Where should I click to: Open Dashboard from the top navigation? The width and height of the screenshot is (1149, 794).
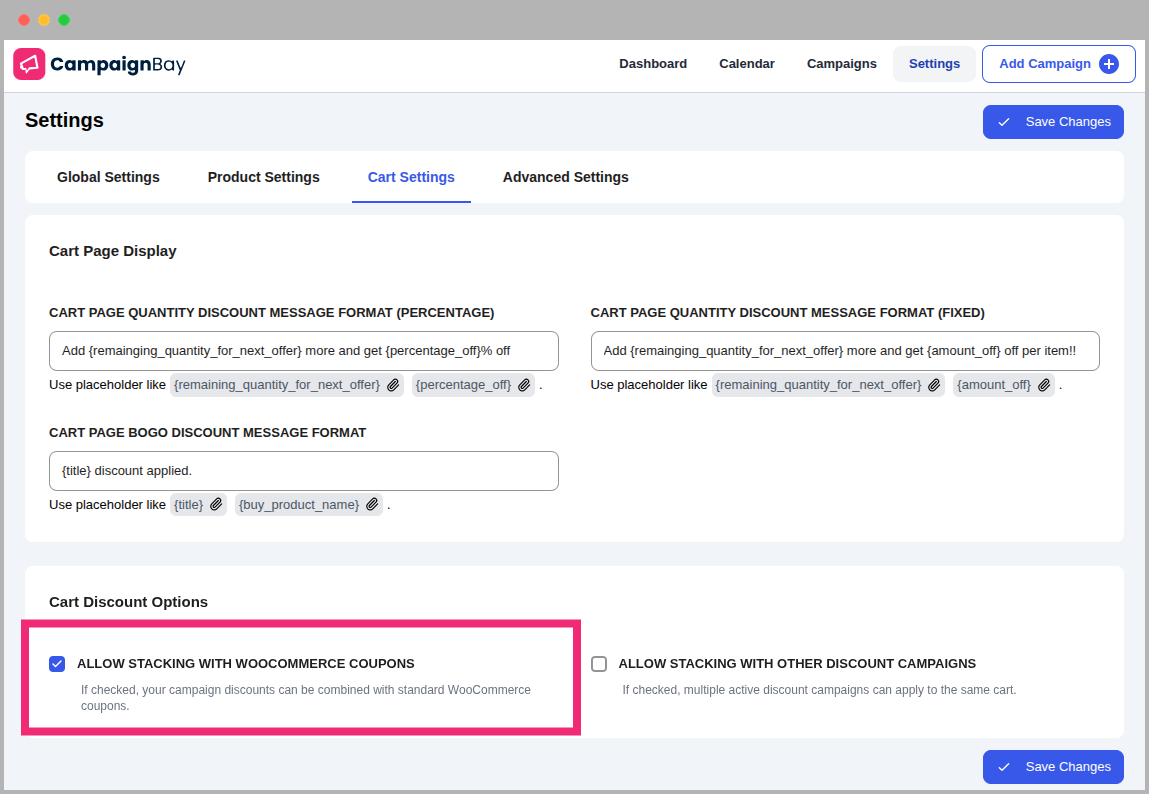pos(653,64)
